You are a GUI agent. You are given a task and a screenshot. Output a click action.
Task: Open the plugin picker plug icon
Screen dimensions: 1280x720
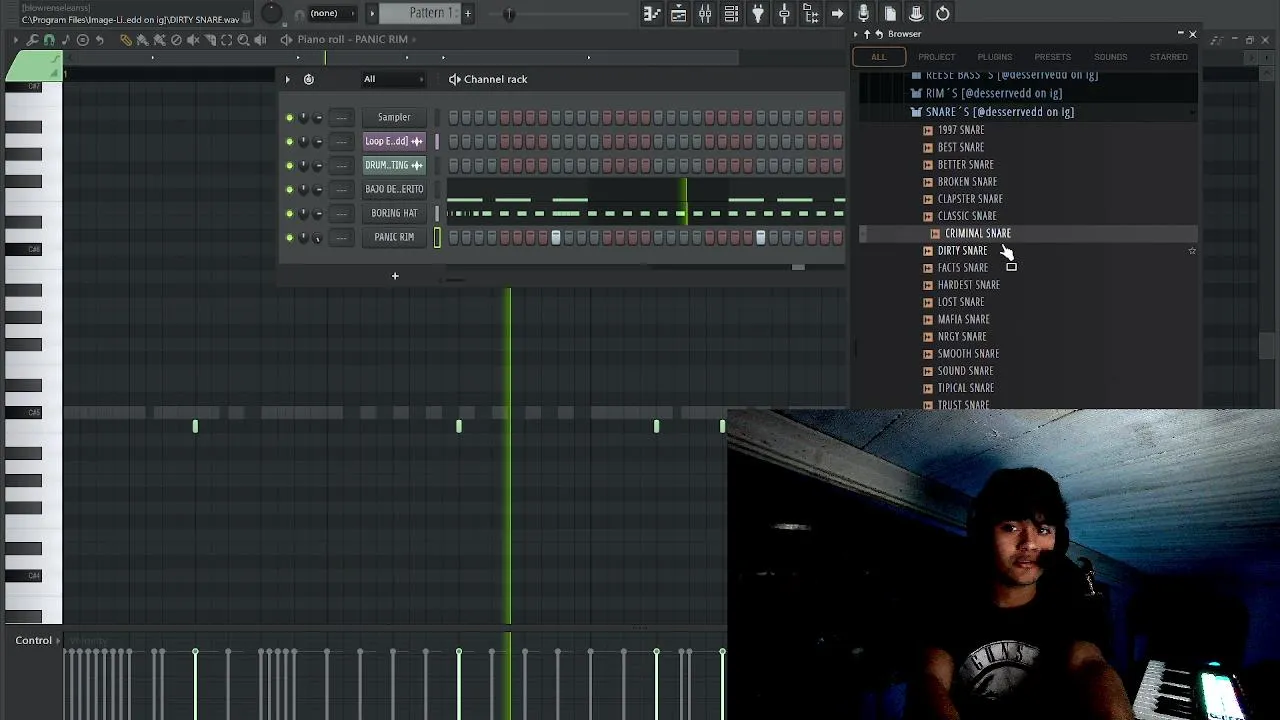point(758,13)
